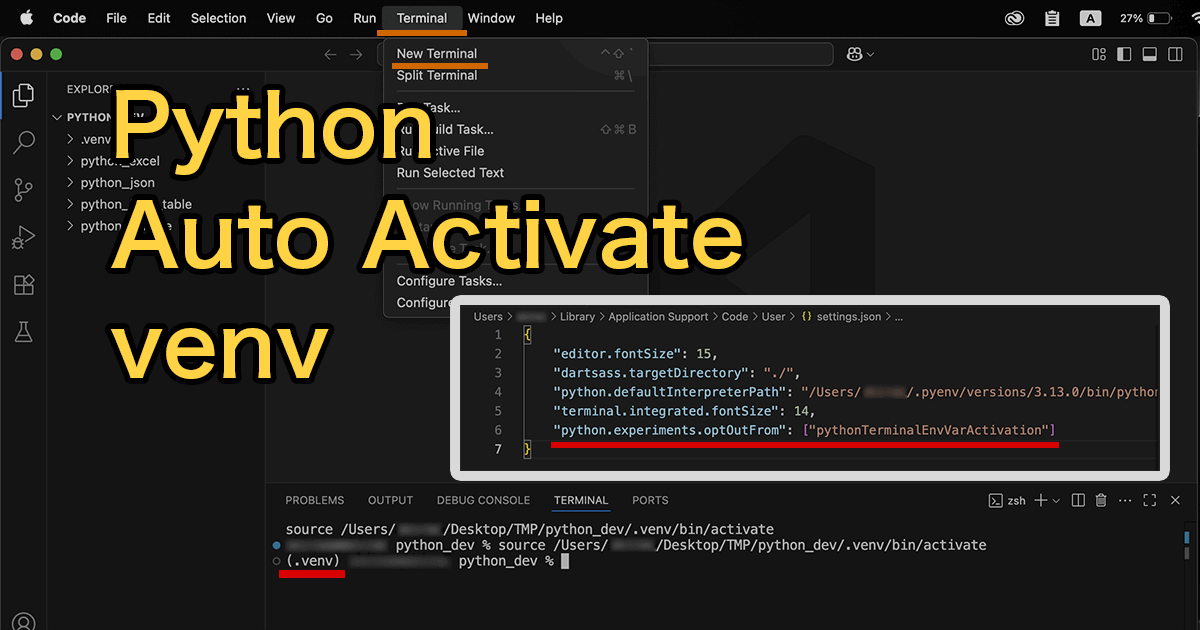Expand the .venv folder
The image size is (1200, 630).
(x=70, y=139)
